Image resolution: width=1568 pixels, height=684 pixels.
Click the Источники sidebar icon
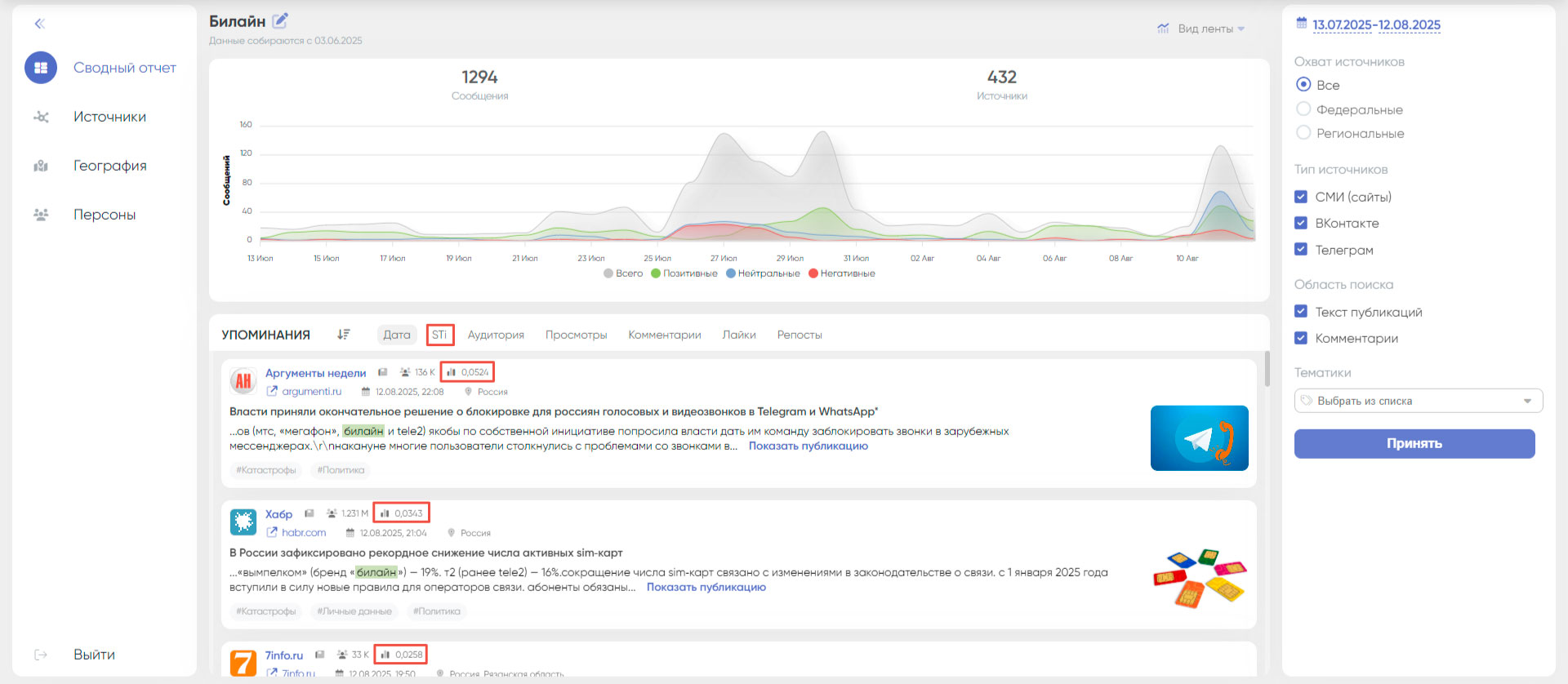click(41, 117)
